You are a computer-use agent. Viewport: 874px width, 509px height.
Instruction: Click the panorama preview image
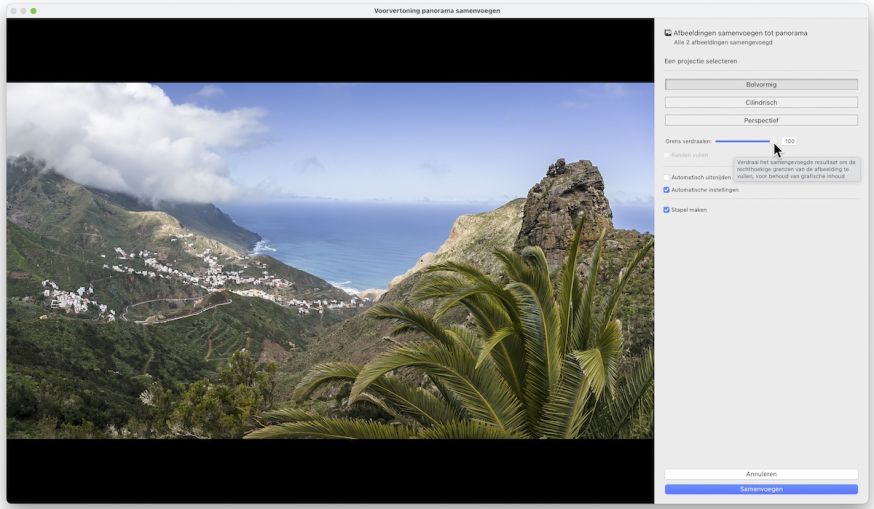(x=330, y=260)
